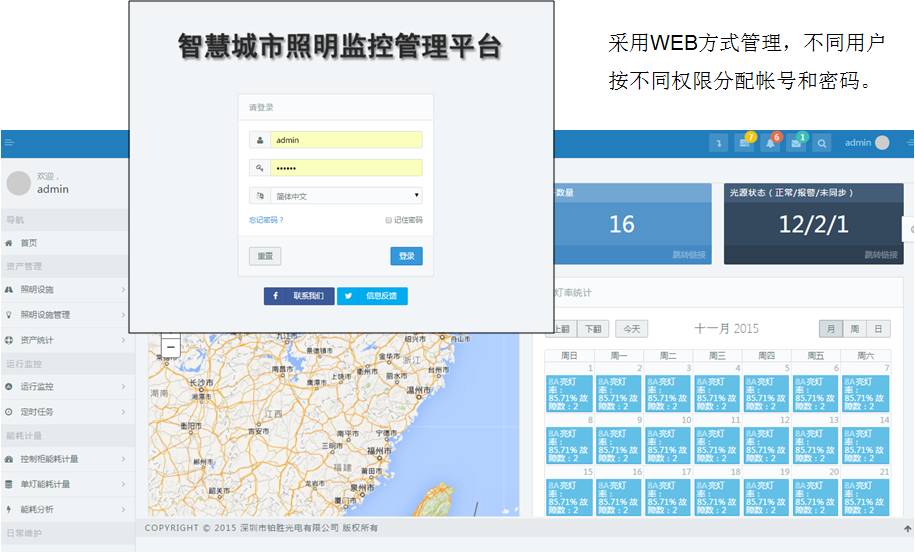Click the 忘记密码? forgot password link

click(266, 220)
